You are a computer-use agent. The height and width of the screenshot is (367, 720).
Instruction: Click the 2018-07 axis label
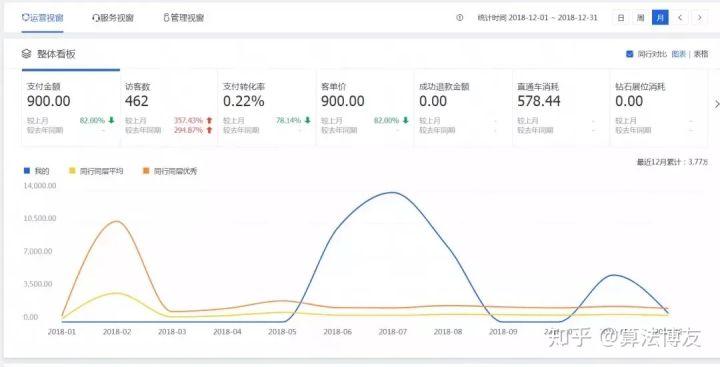coord(393,331)
